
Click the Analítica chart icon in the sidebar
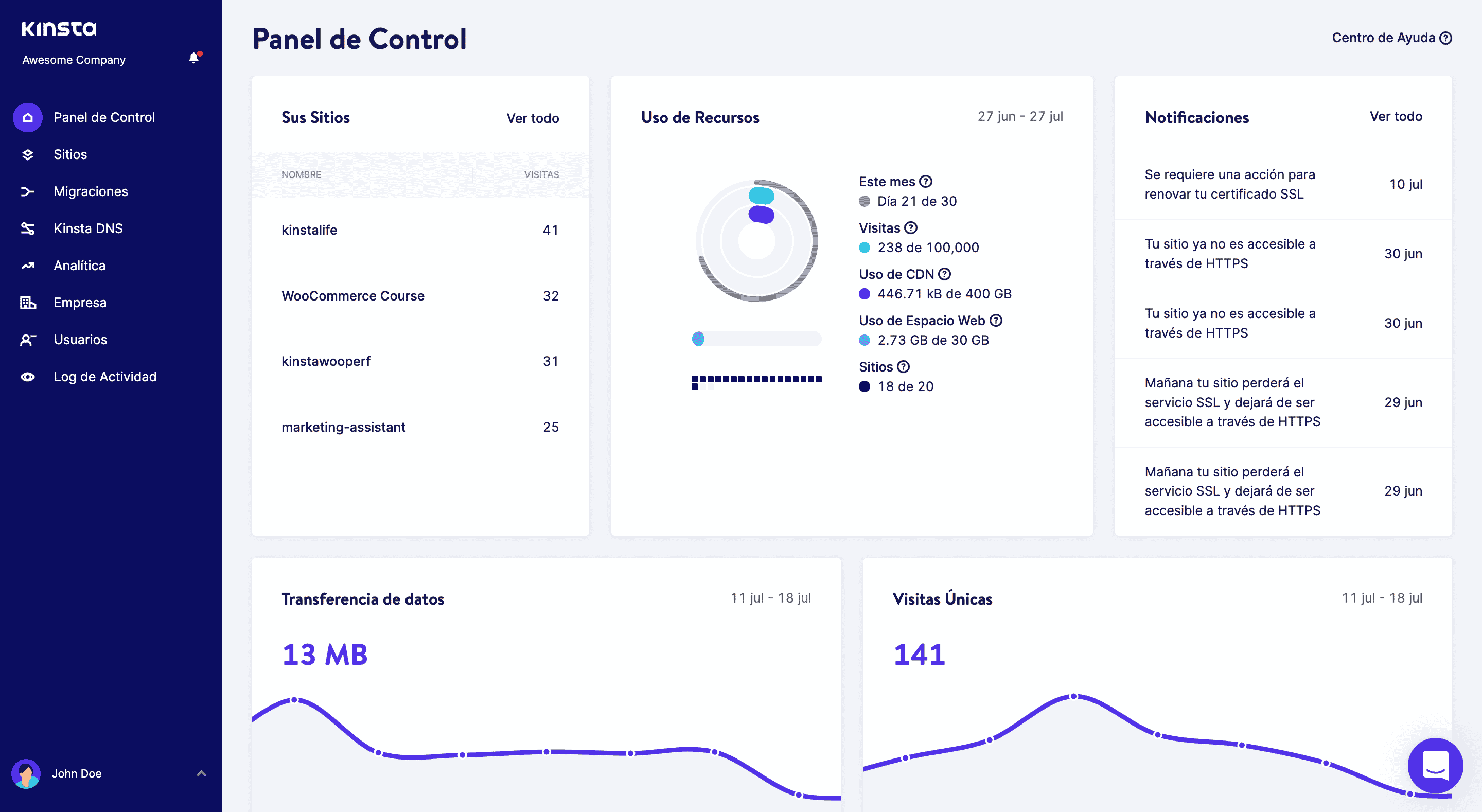[28, 266]
